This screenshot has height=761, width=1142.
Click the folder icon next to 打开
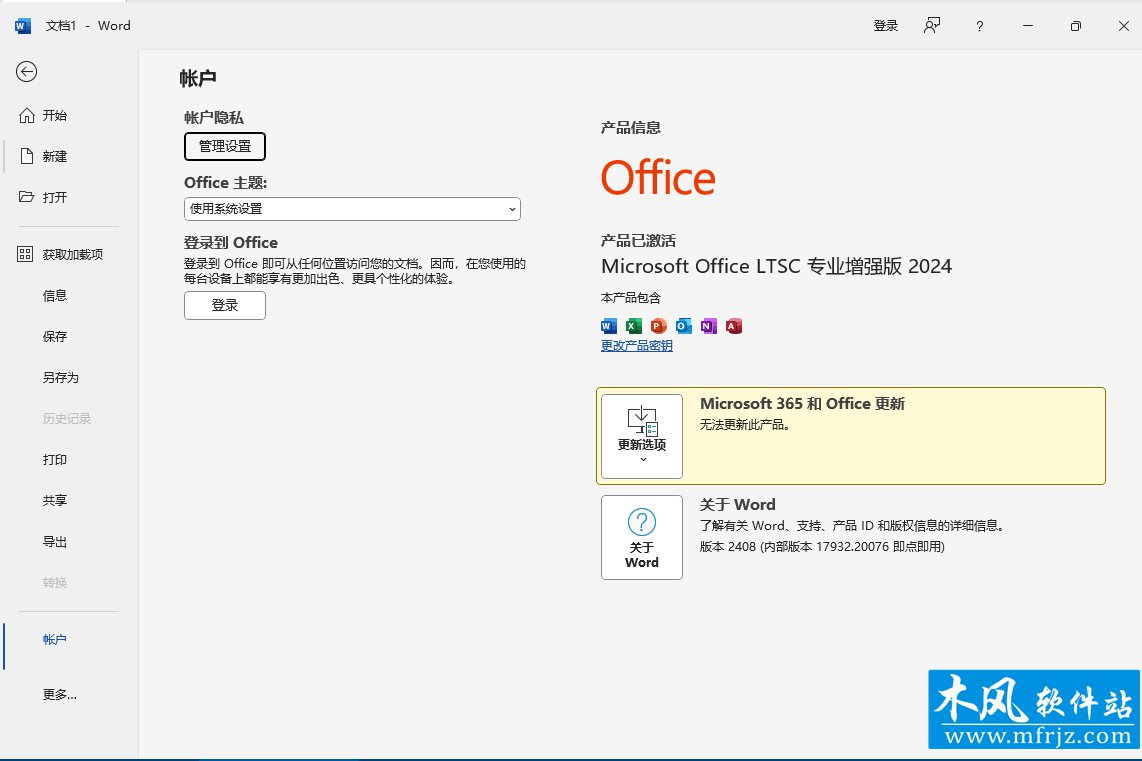pos(27,197)
